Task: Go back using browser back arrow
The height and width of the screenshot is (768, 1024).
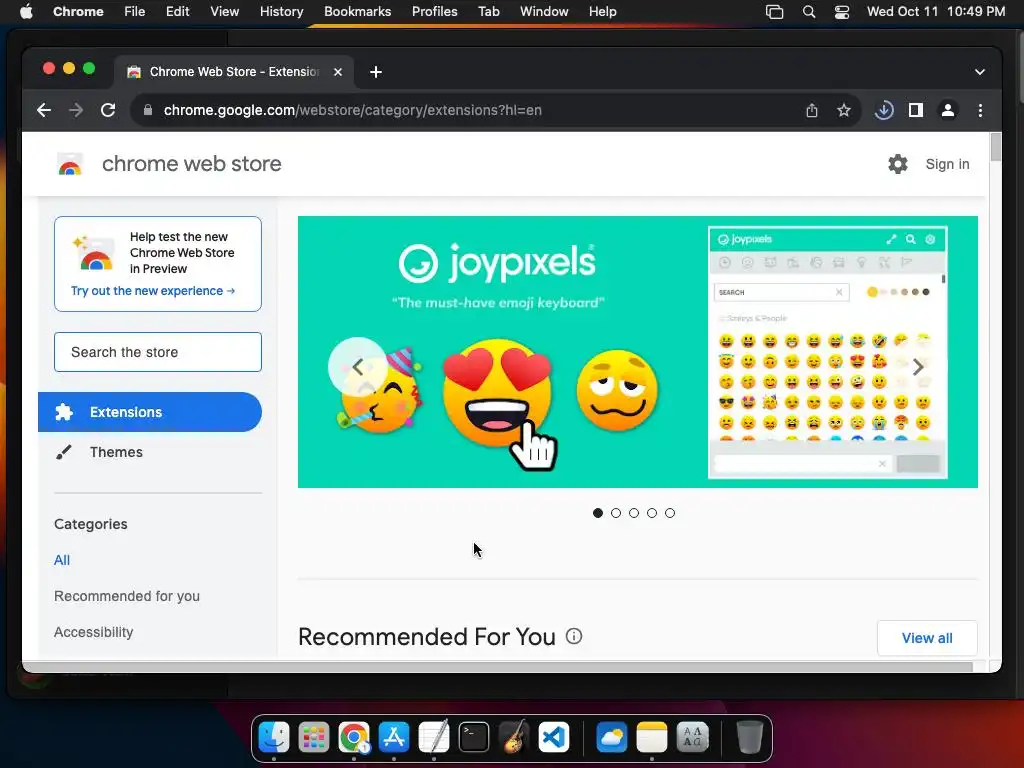Action: click(x=44, y=110)
